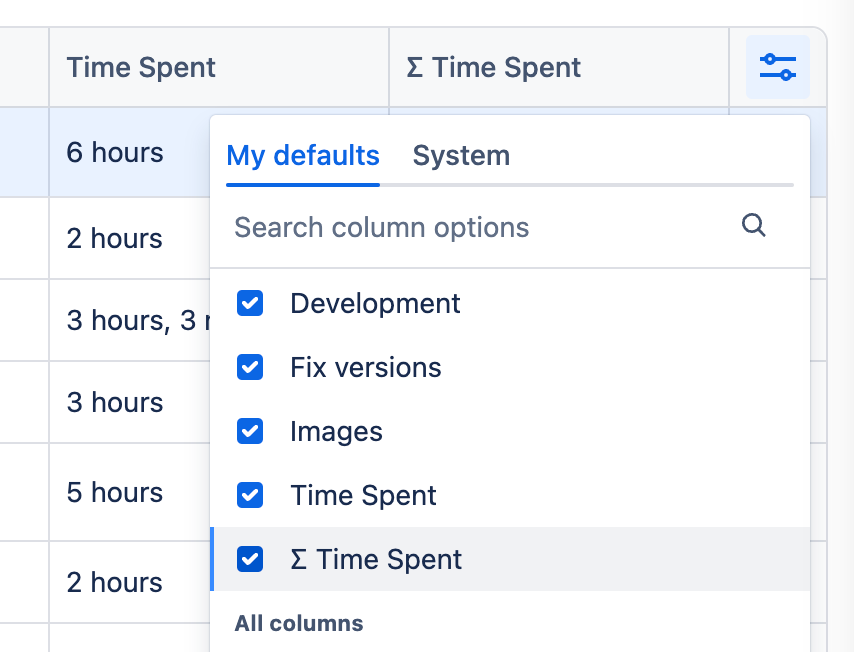
Task: Select the Development option label
Action: coord(375,303)
